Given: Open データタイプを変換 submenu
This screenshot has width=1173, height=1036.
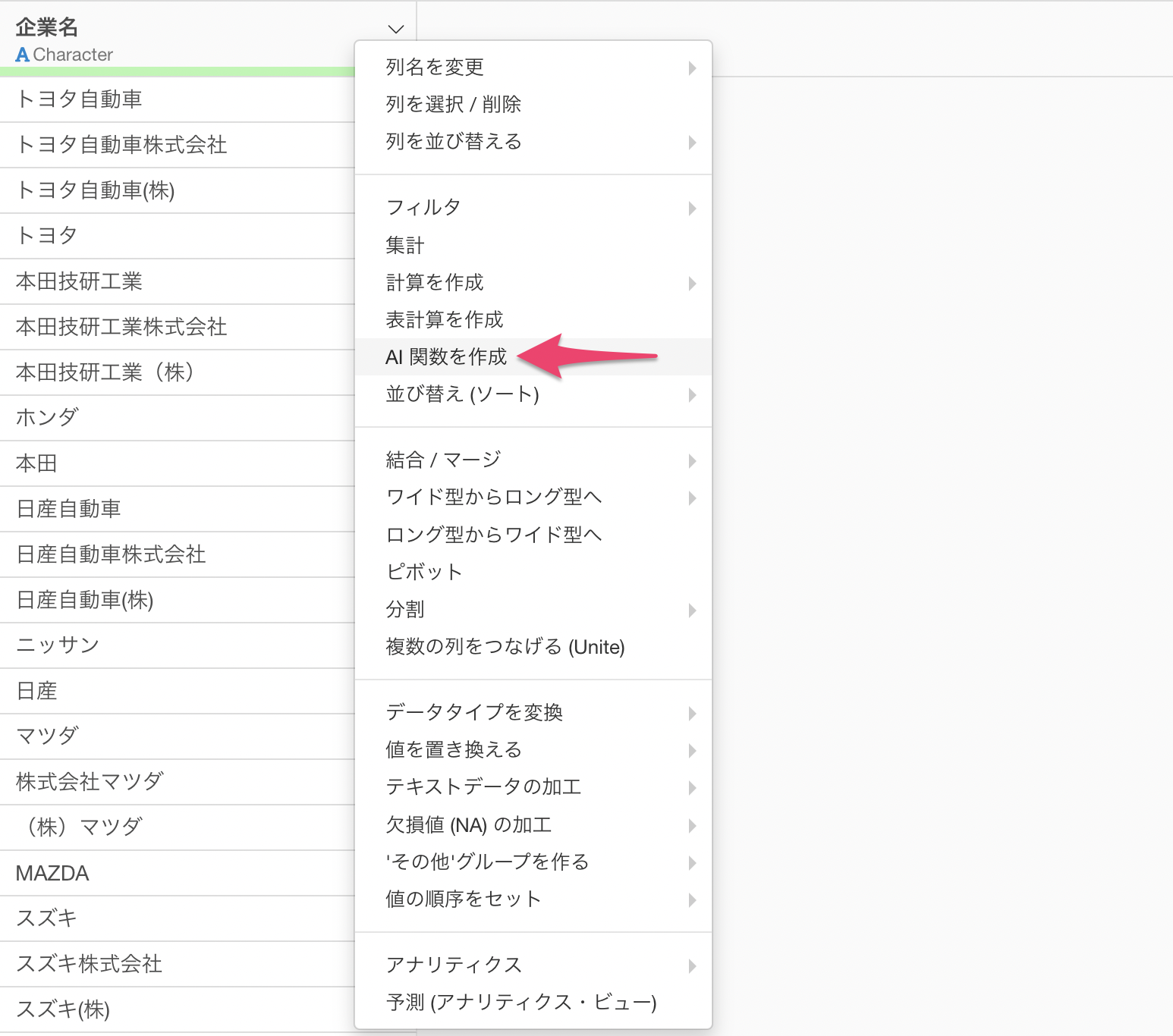Looking at the screenshot, I should tap(474, 713).
